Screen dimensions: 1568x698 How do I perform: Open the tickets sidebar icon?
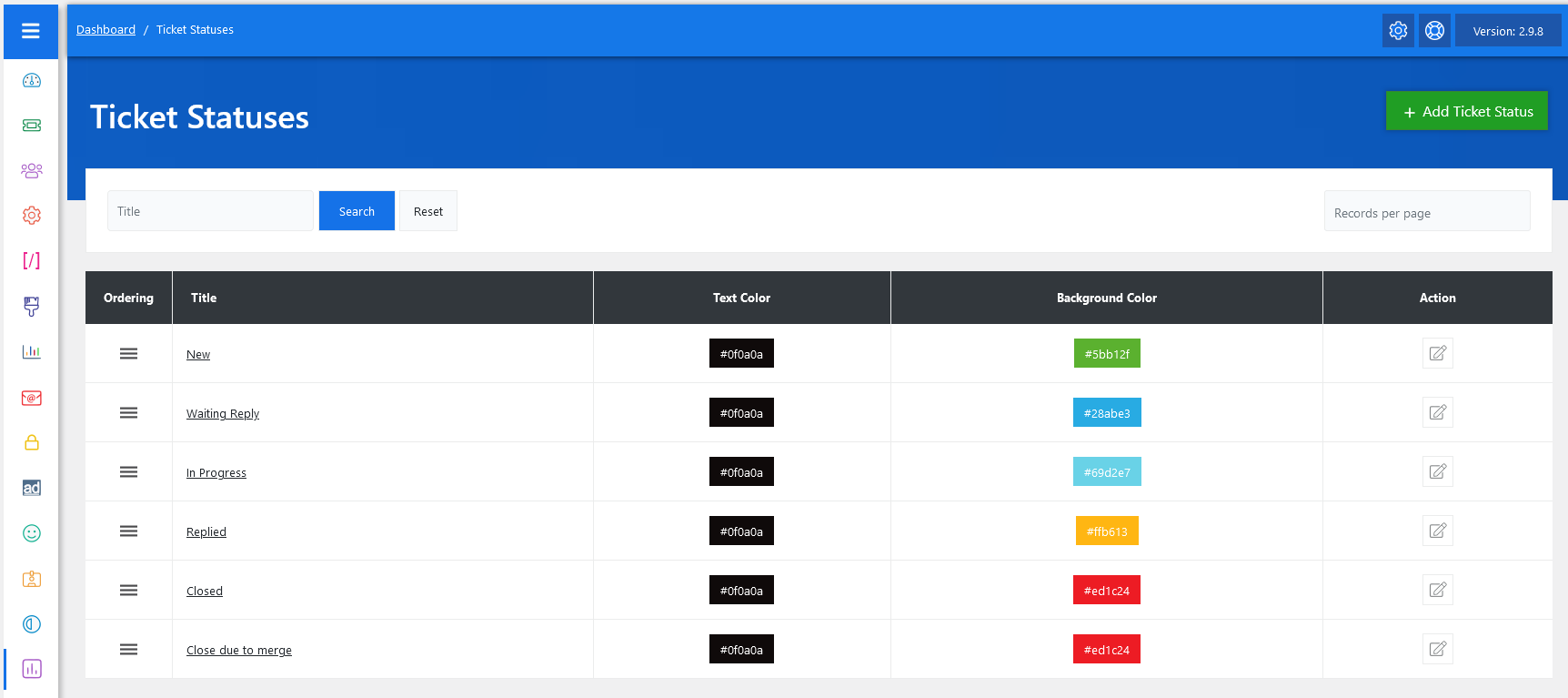click(x=32, y=126)
